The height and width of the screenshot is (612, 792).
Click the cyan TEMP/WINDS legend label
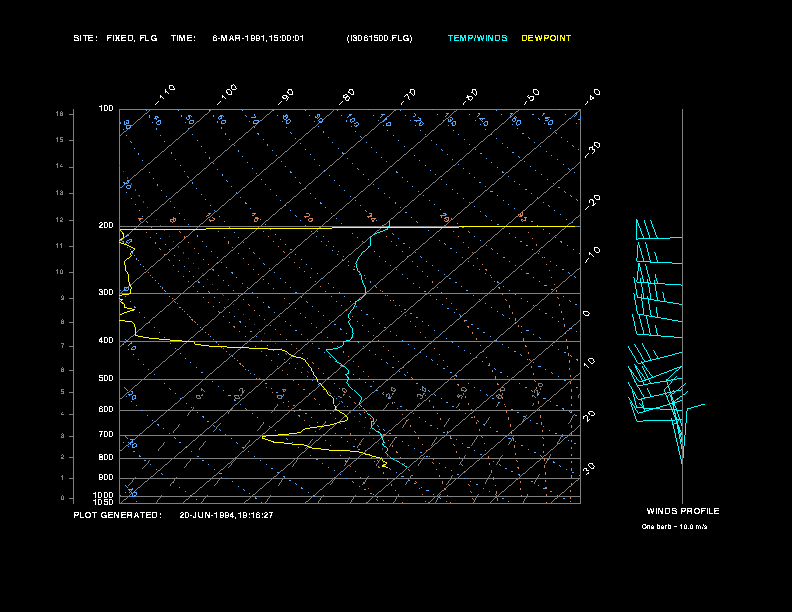point(477,38)
